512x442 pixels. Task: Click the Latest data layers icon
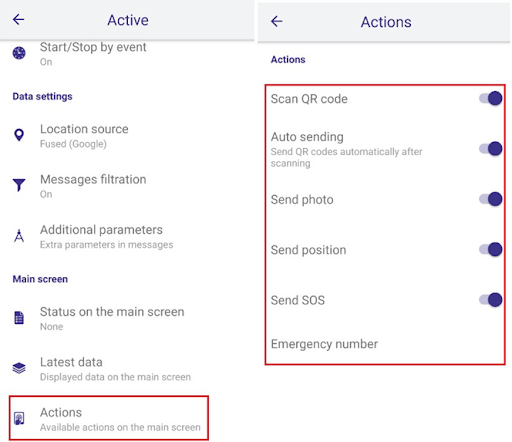pos(19,368)
